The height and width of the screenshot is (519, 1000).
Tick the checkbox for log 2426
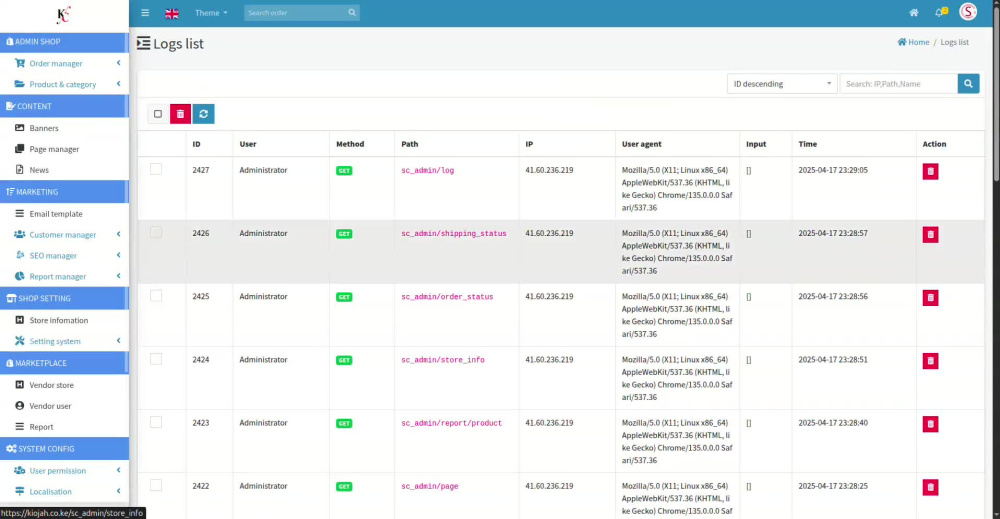pyautogui.click(x=156, y=232)
